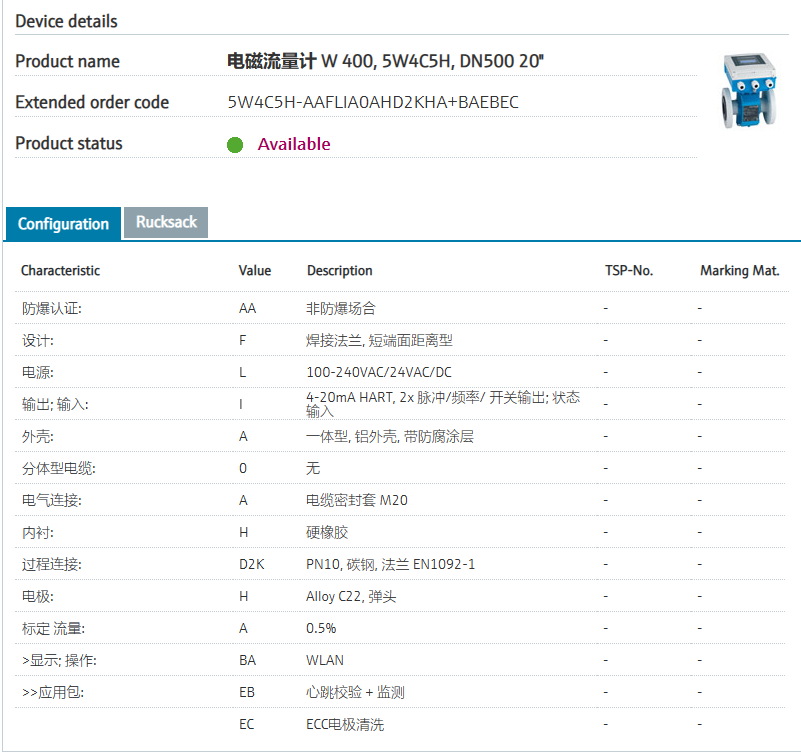Click the Device details heading

tap(66, 21)
